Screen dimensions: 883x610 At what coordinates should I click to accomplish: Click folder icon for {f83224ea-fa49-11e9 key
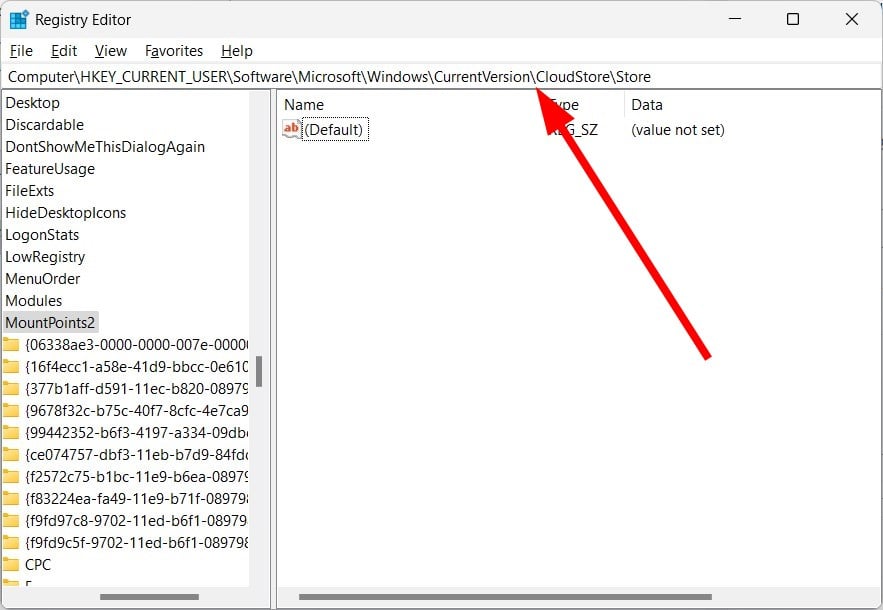click(11, 498)
